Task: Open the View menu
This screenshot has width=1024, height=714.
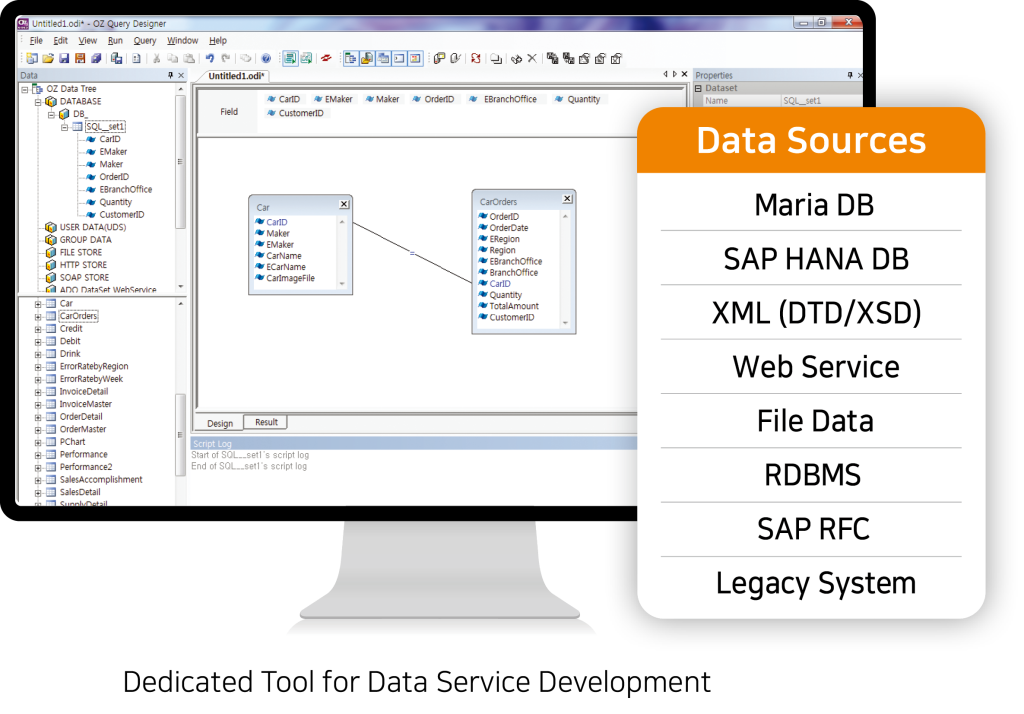Action: [x=88, y=41]
